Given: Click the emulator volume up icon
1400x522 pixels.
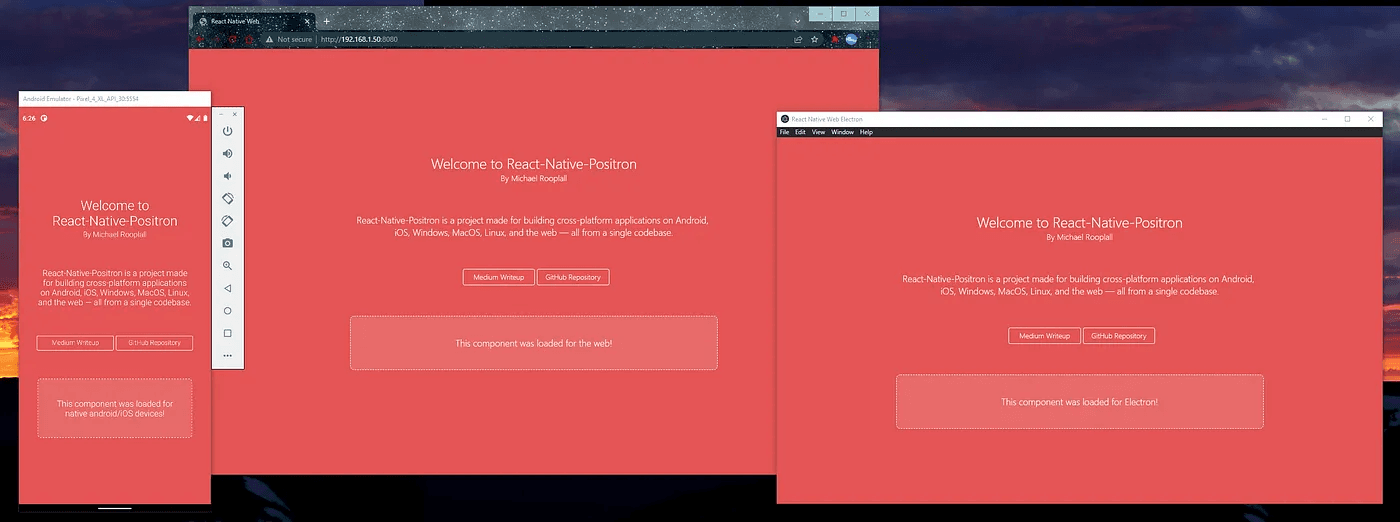Looking at the screenshot, I should [x=228, y=153].
